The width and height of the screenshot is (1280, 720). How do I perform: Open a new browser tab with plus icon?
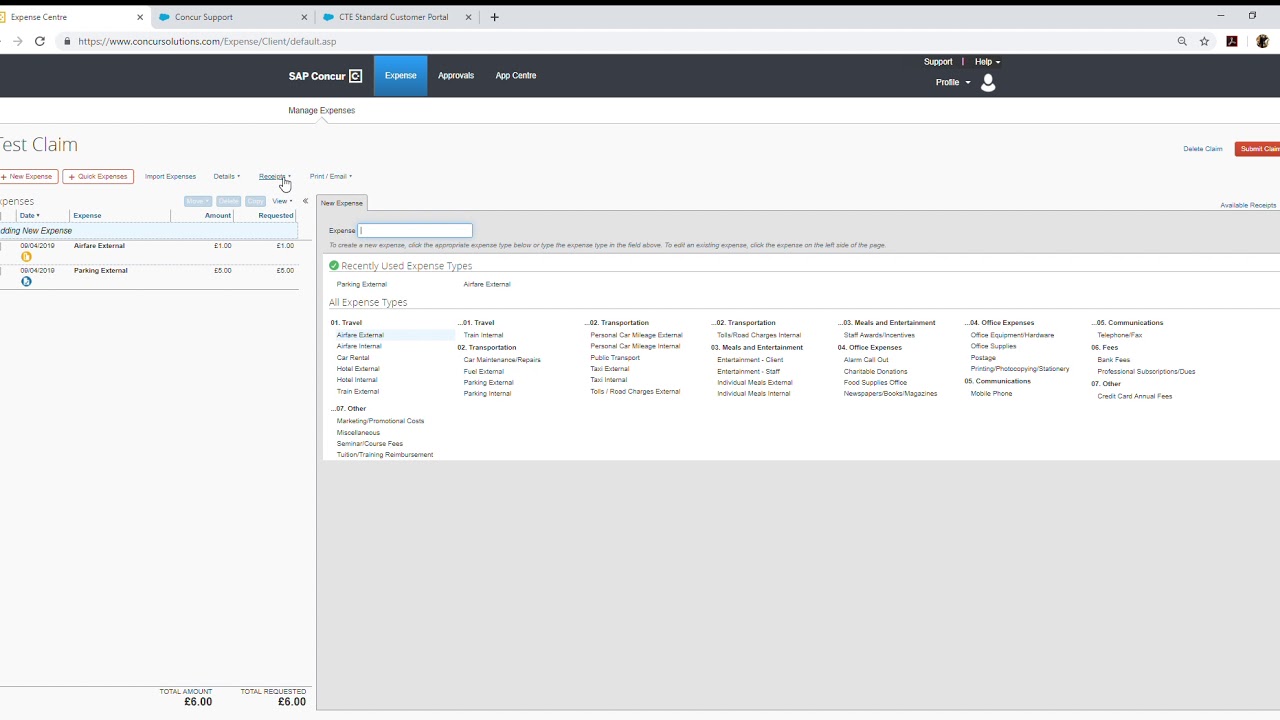tap(494, 17)
